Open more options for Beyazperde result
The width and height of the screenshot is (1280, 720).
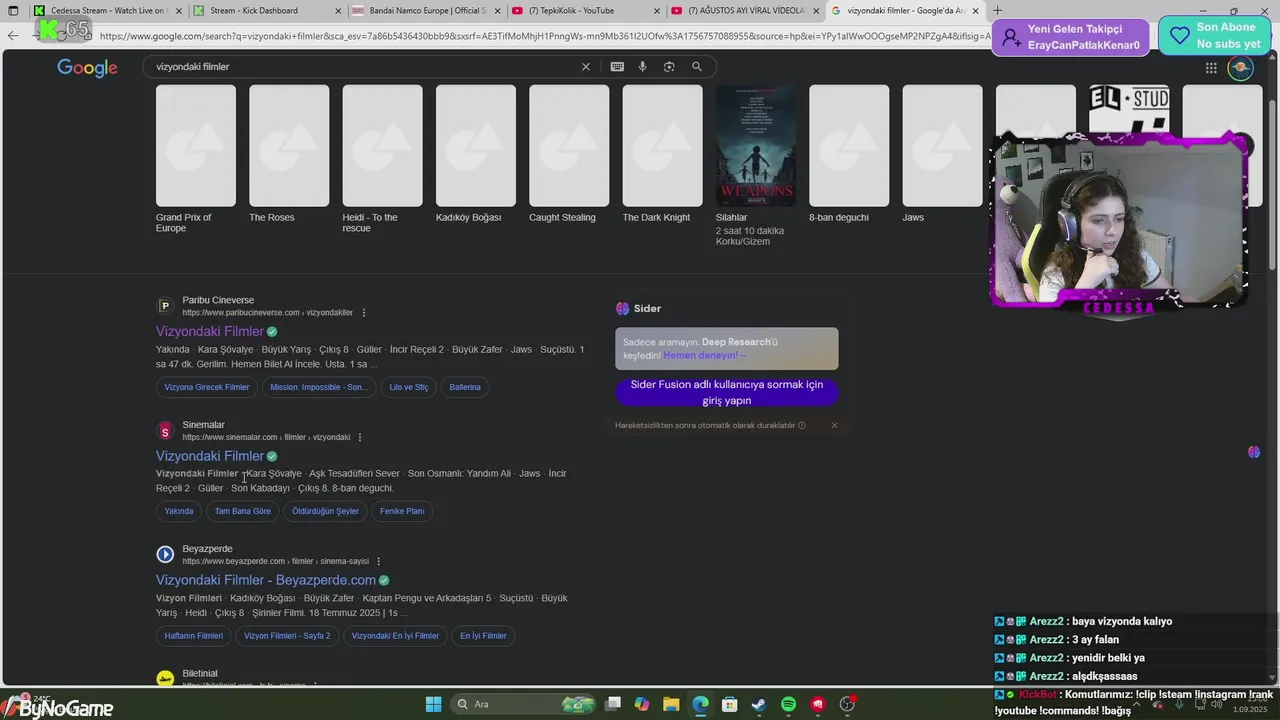(x=378, y=561)
